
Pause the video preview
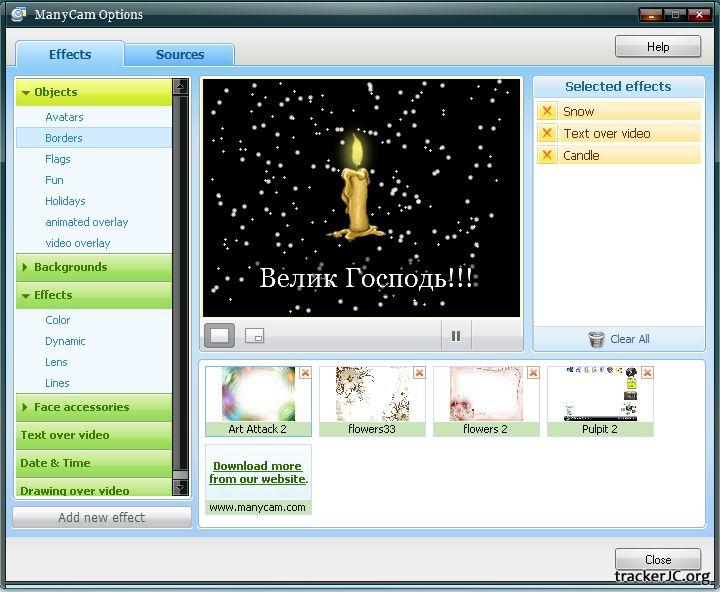pos(456,336)
